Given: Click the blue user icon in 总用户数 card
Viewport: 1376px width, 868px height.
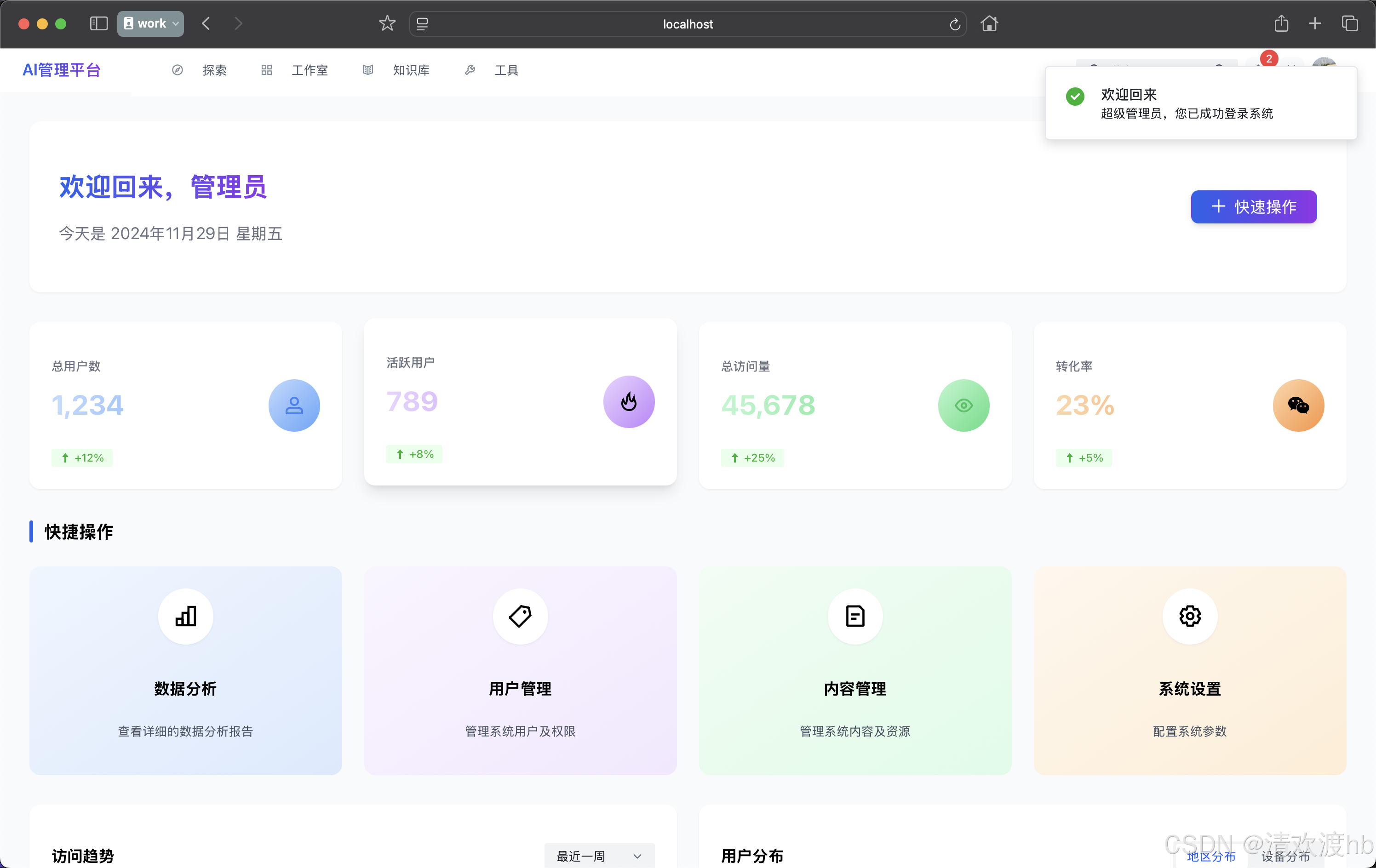Looking at the screenshot, I should click(x=294, y=405).
